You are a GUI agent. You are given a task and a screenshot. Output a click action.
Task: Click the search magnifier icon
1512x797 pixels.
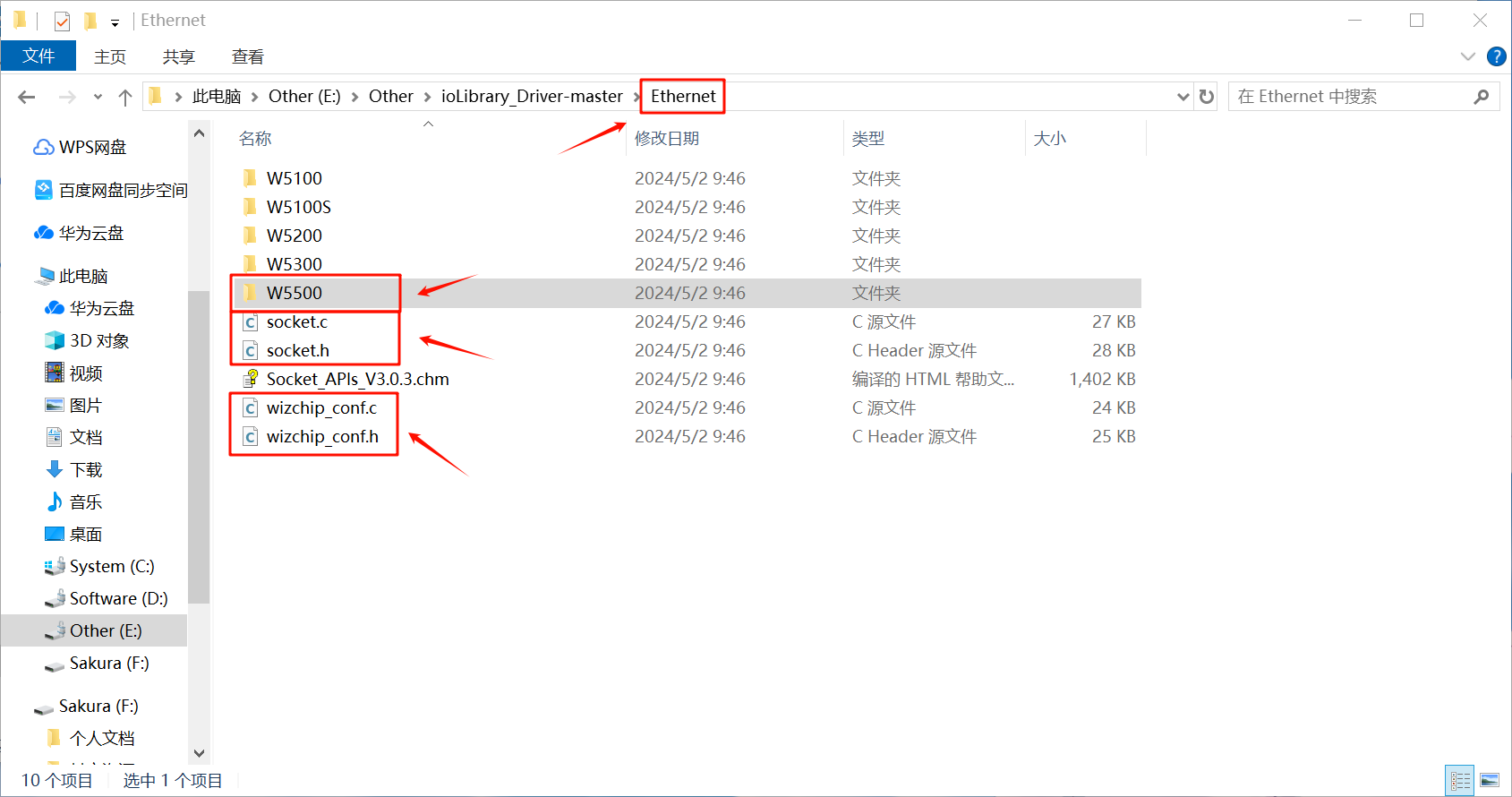pos(1482,97)
